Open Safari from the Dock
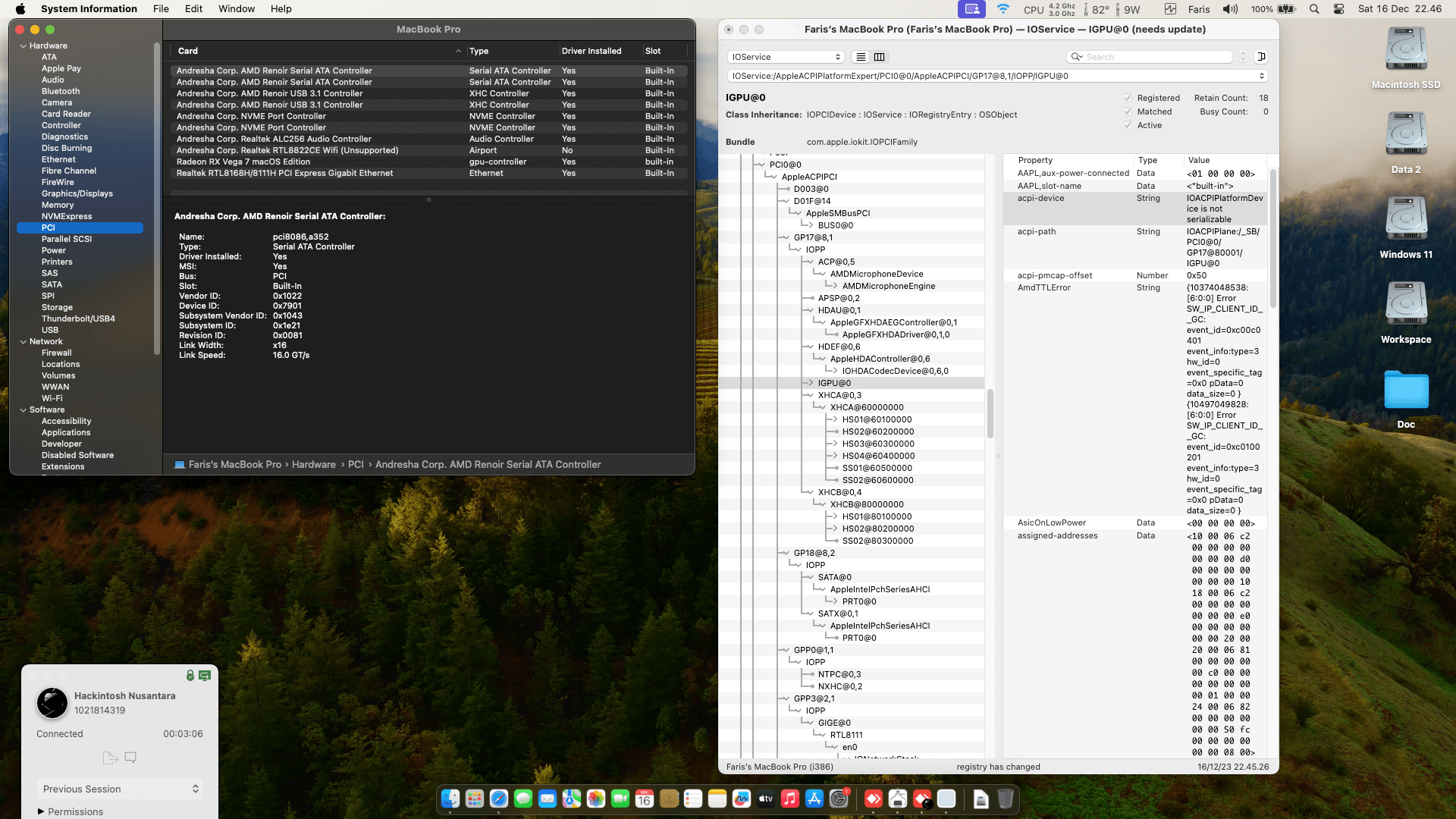 498,799
